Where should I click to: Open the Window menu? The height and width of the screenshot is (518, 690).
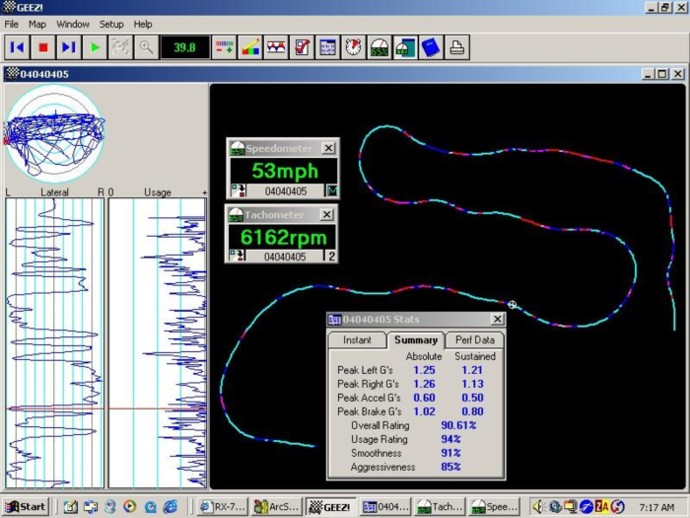click(72, 23)
